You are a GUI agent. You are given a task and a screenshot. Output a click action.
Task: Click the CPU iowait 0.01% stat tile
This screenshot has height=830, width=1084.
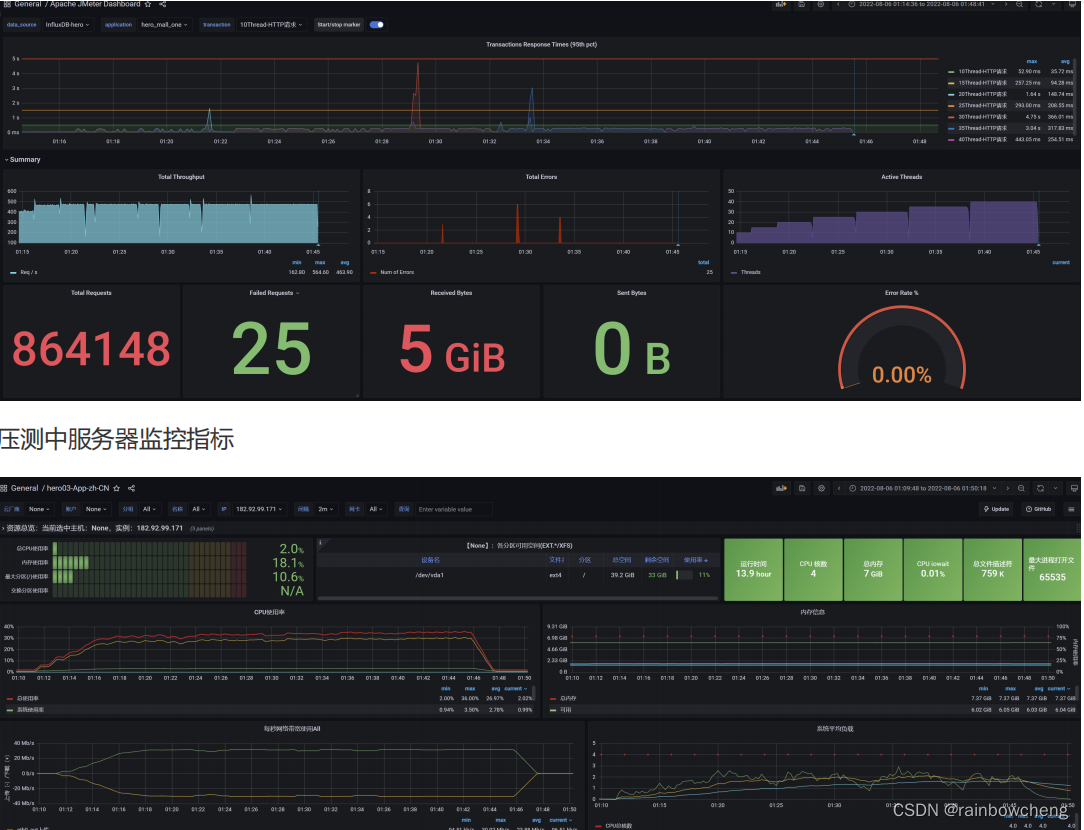pos(933,569)
